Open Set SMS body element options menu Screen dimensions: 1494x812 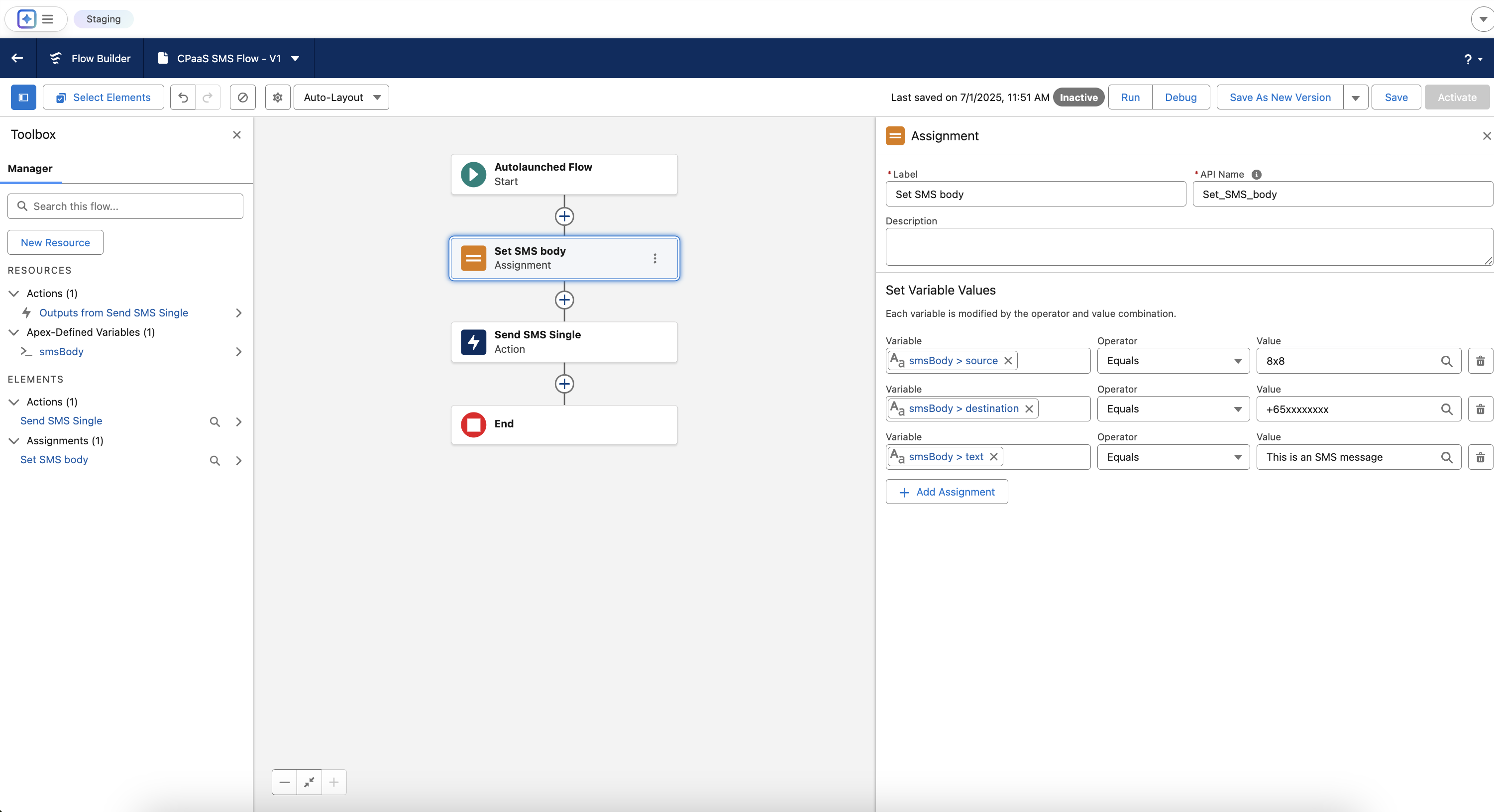click(655, 259)
